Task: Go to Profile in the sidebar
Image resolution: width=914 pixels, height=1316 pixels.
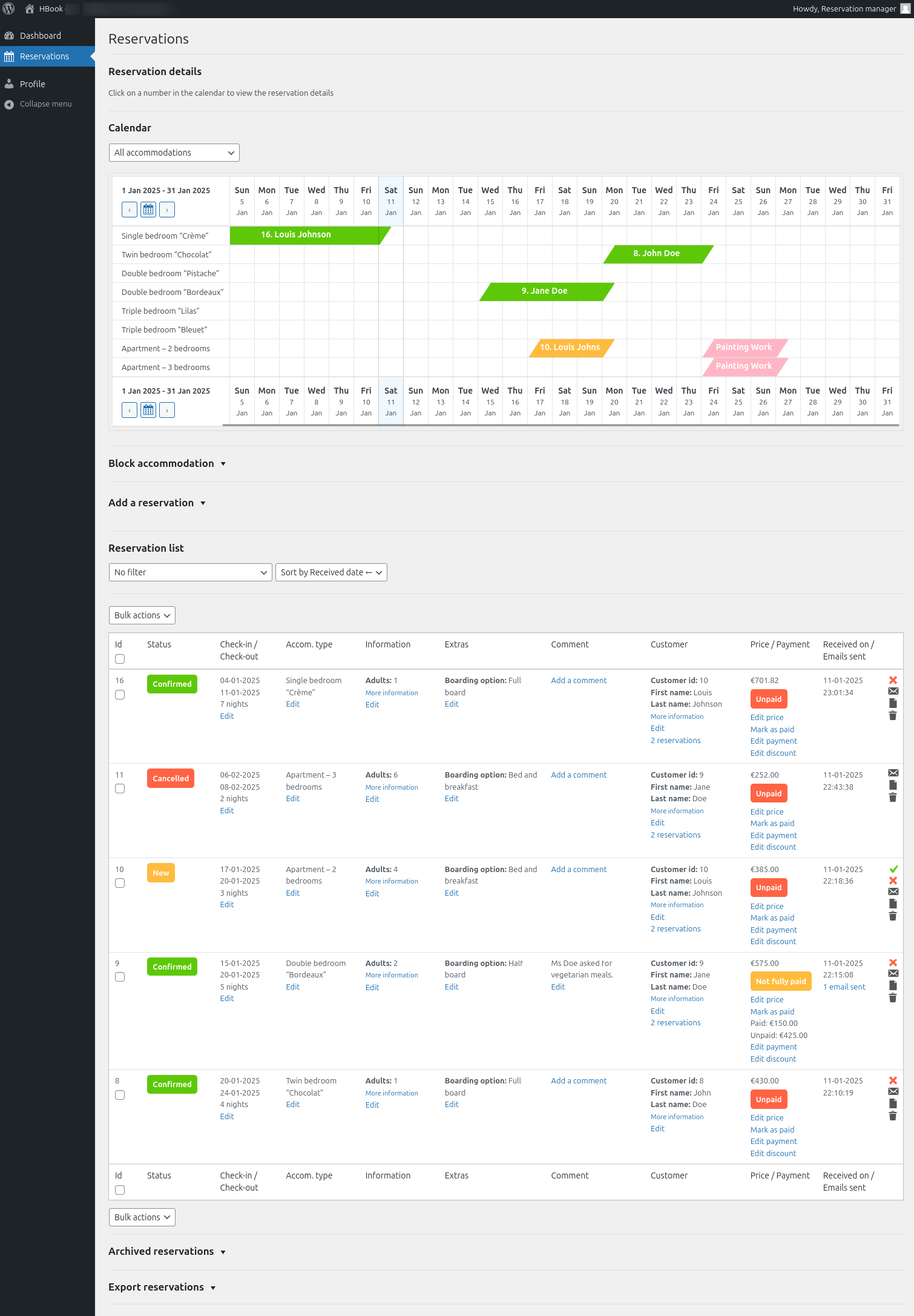Action: click(33, 84)
